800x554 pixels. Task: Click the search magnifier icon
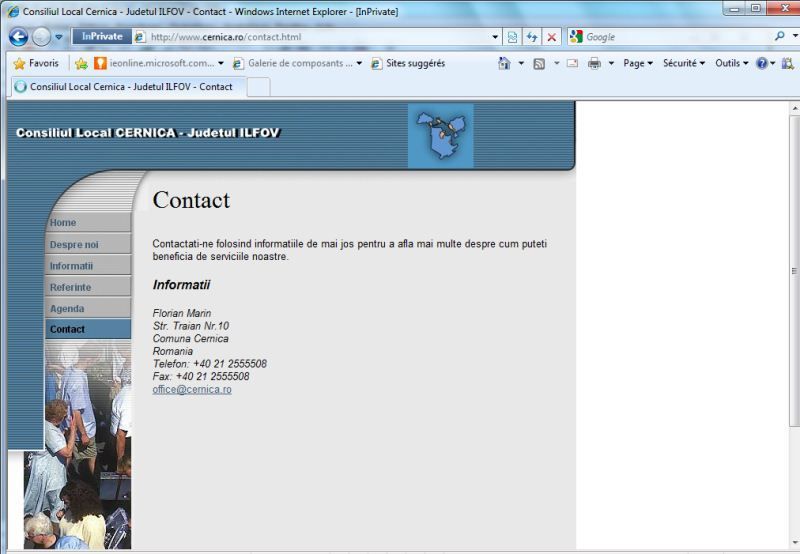pyautogui.click(x=780, y=37)
